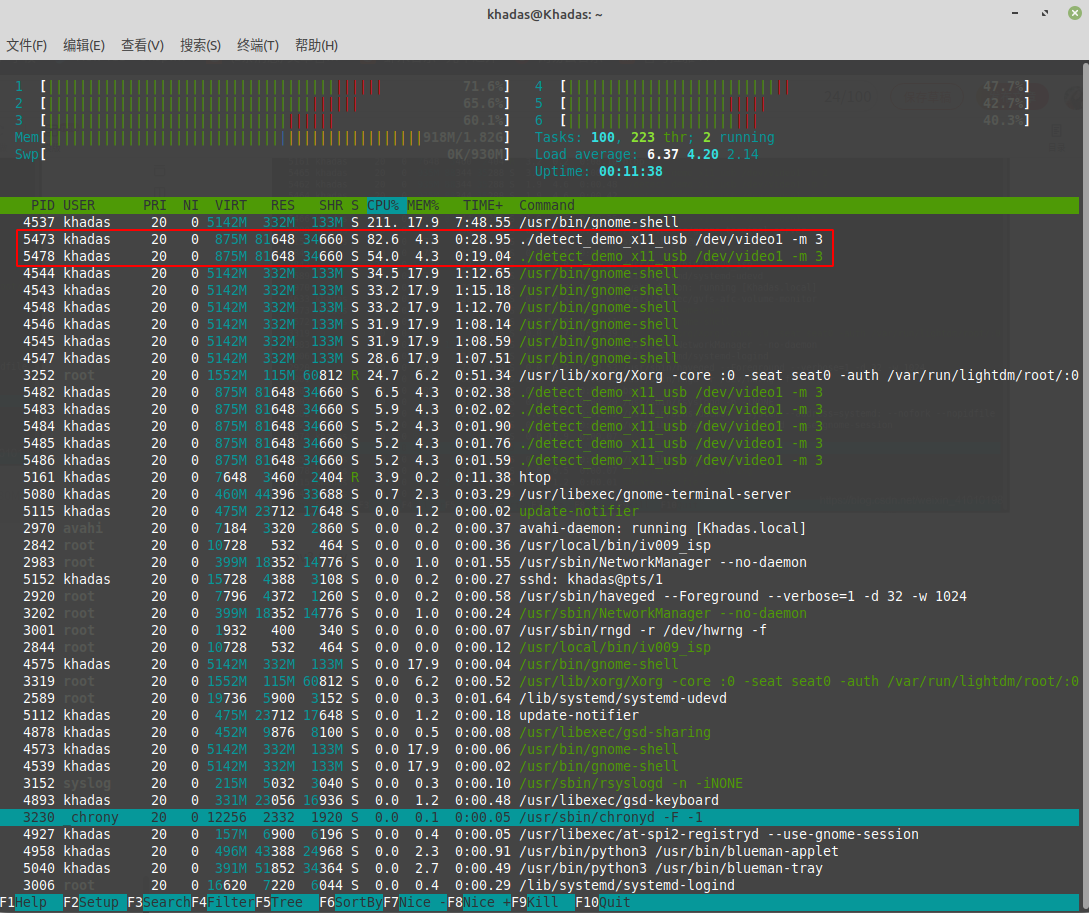Sort by the MEM% column header
Viewport: 1089px width, 913px height.
pos(423,206)
